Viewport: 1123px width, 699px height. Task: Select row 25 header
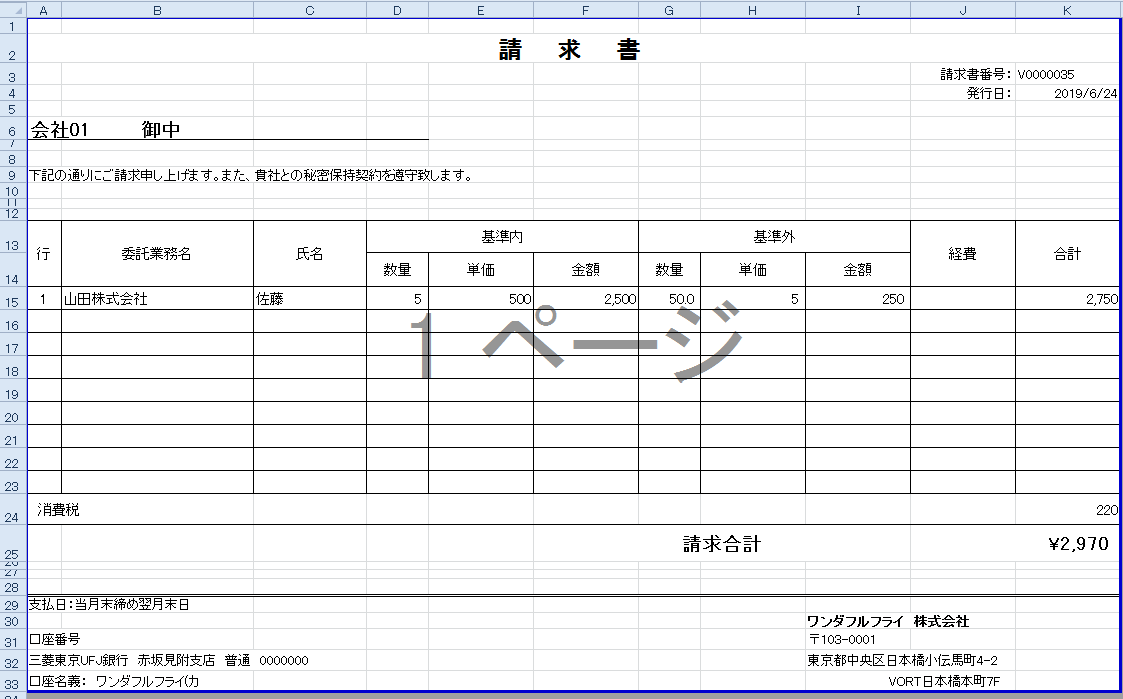[x=13, y=544]
